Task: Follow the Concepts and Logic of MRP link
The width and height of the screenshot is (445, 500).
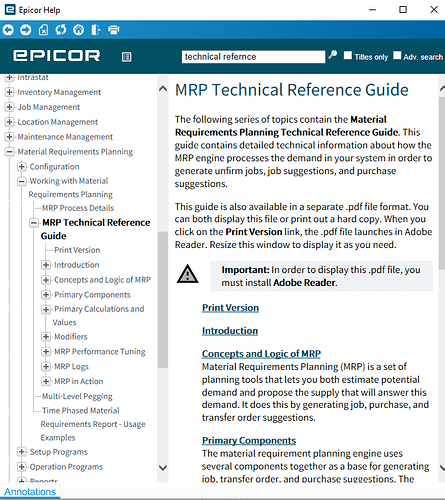Action: point(261,354)
